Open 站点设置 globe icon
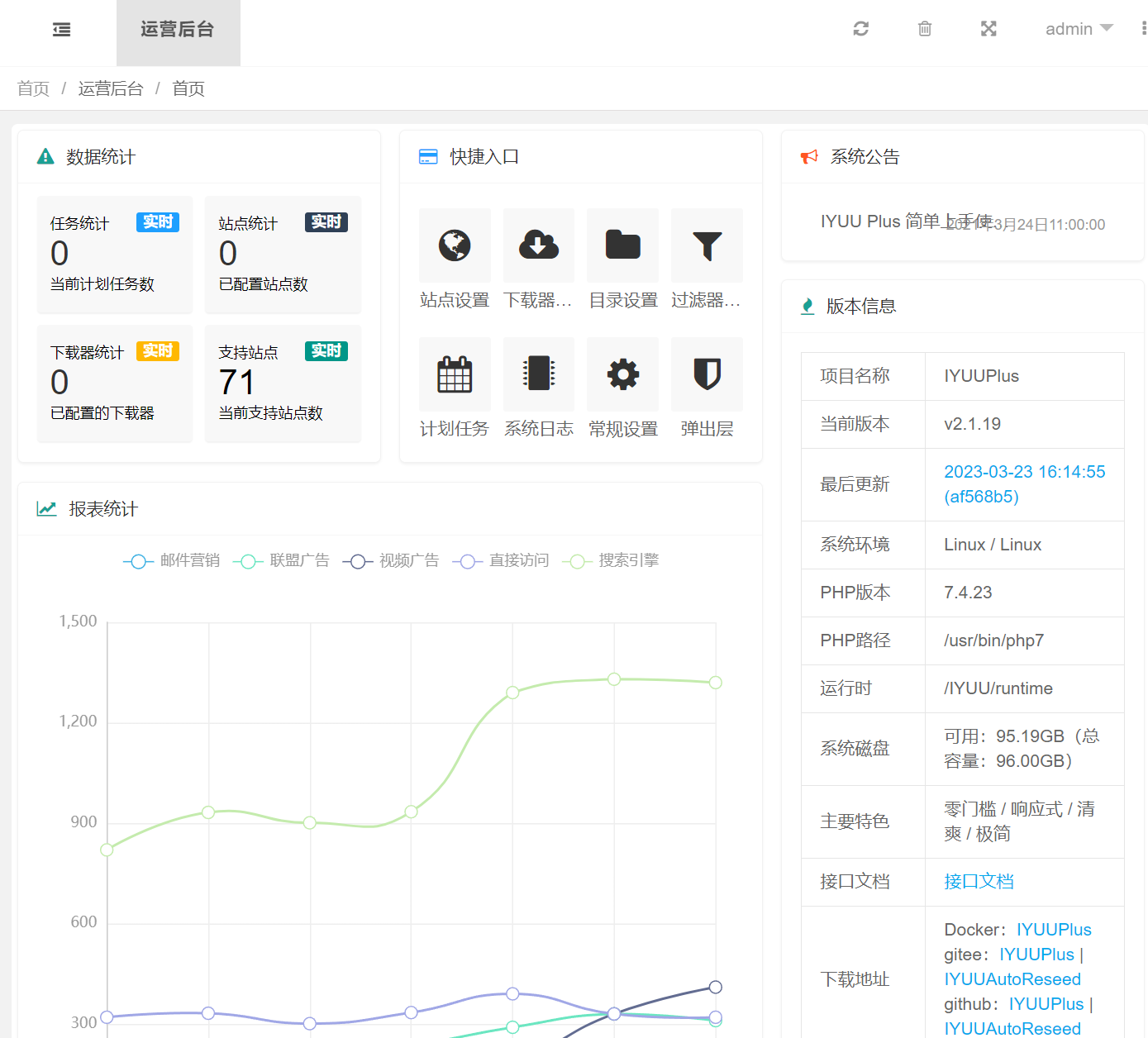 [x=455, y=245]
